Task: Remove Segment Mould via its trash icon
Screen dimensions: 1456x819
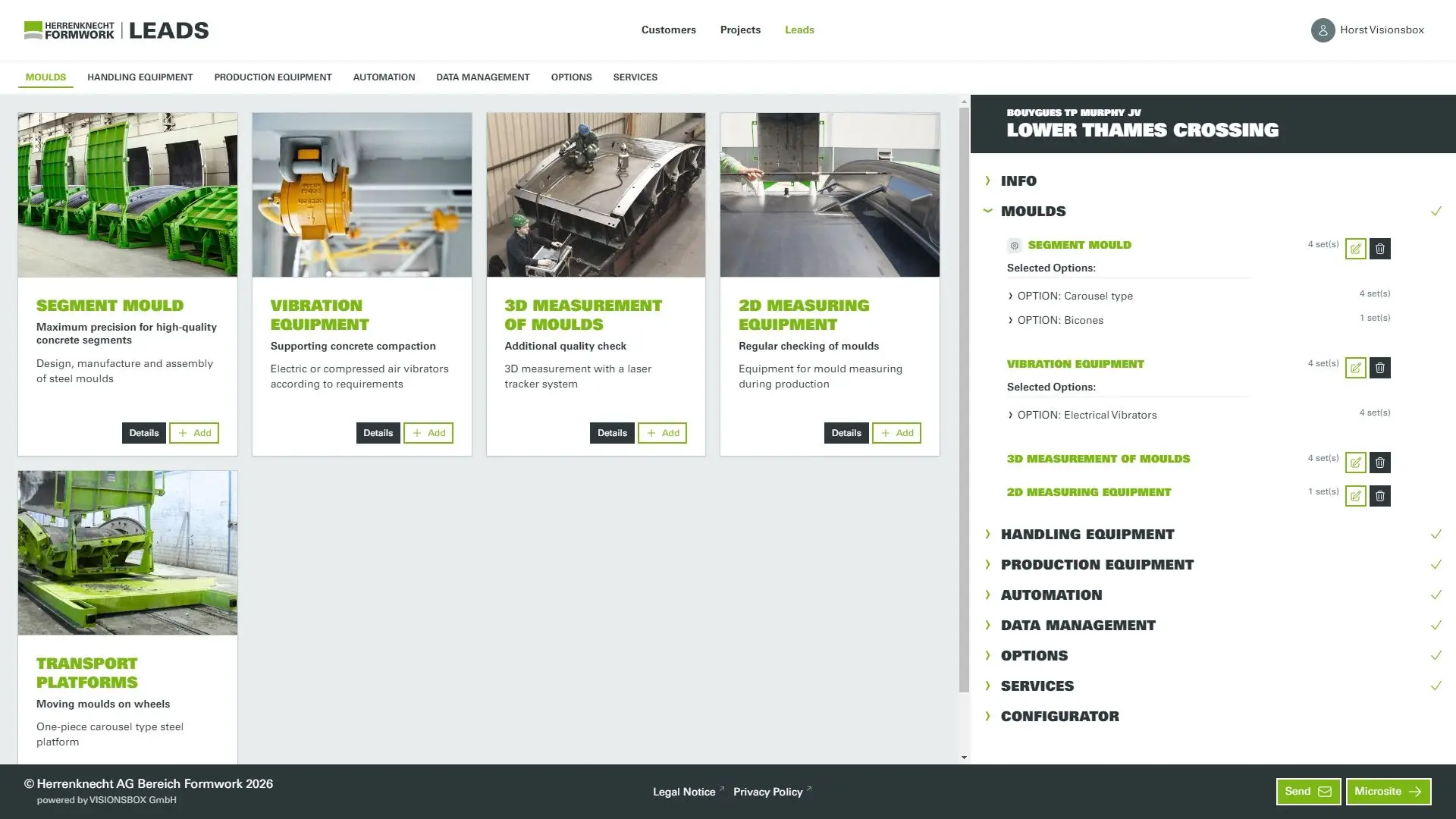Action: tap(1380, 248)
